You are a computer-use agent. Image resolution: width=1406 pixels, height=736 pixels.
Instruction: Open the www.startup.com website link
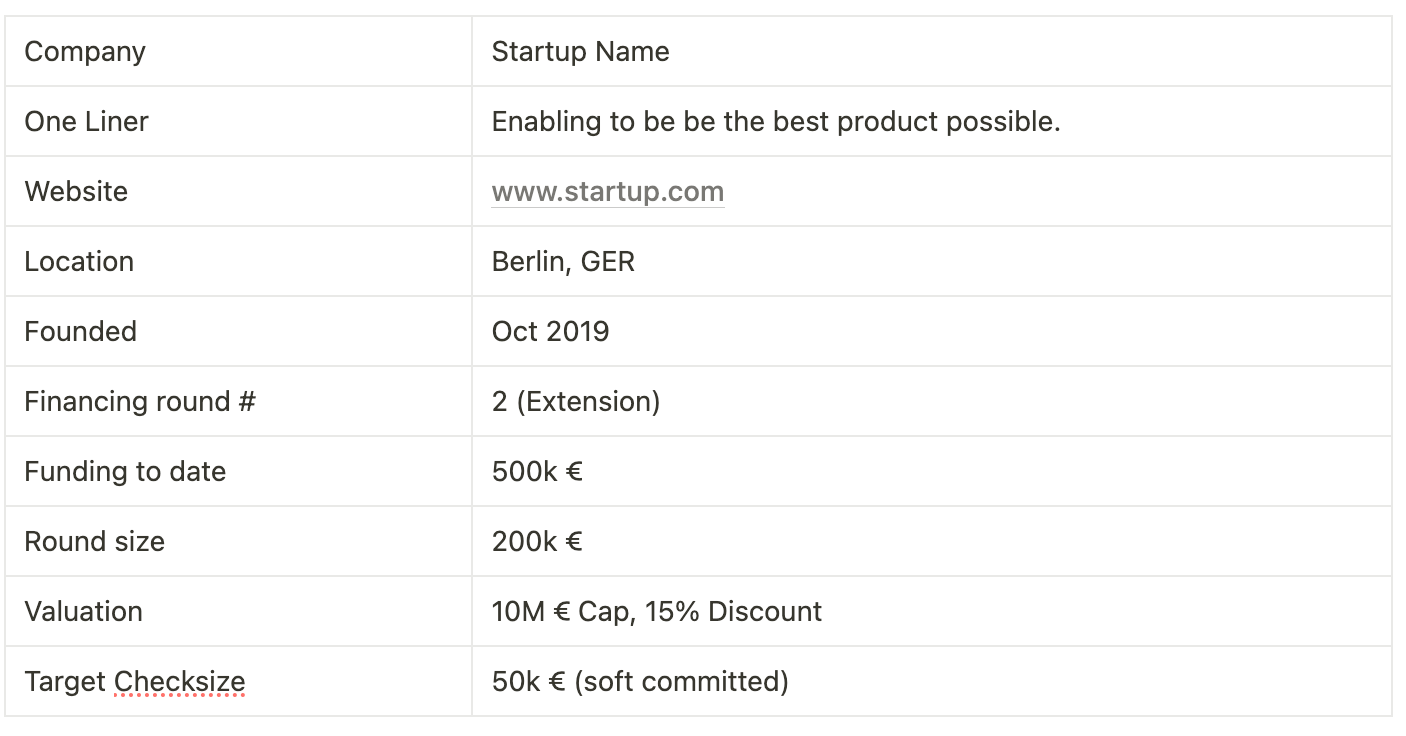(x=607, y=192)
